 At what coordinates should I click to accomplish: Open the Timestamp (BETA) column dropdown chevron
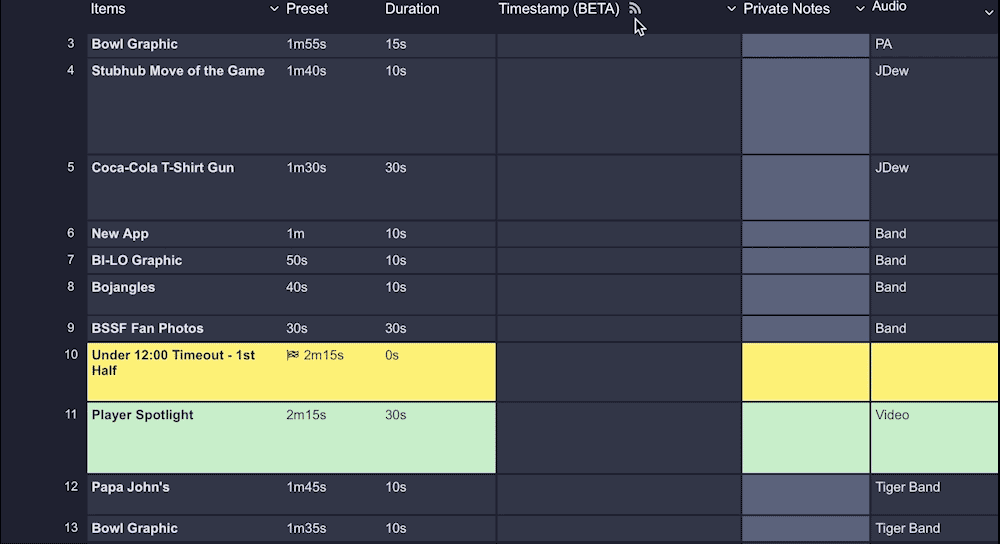click(x=731, y=9)
